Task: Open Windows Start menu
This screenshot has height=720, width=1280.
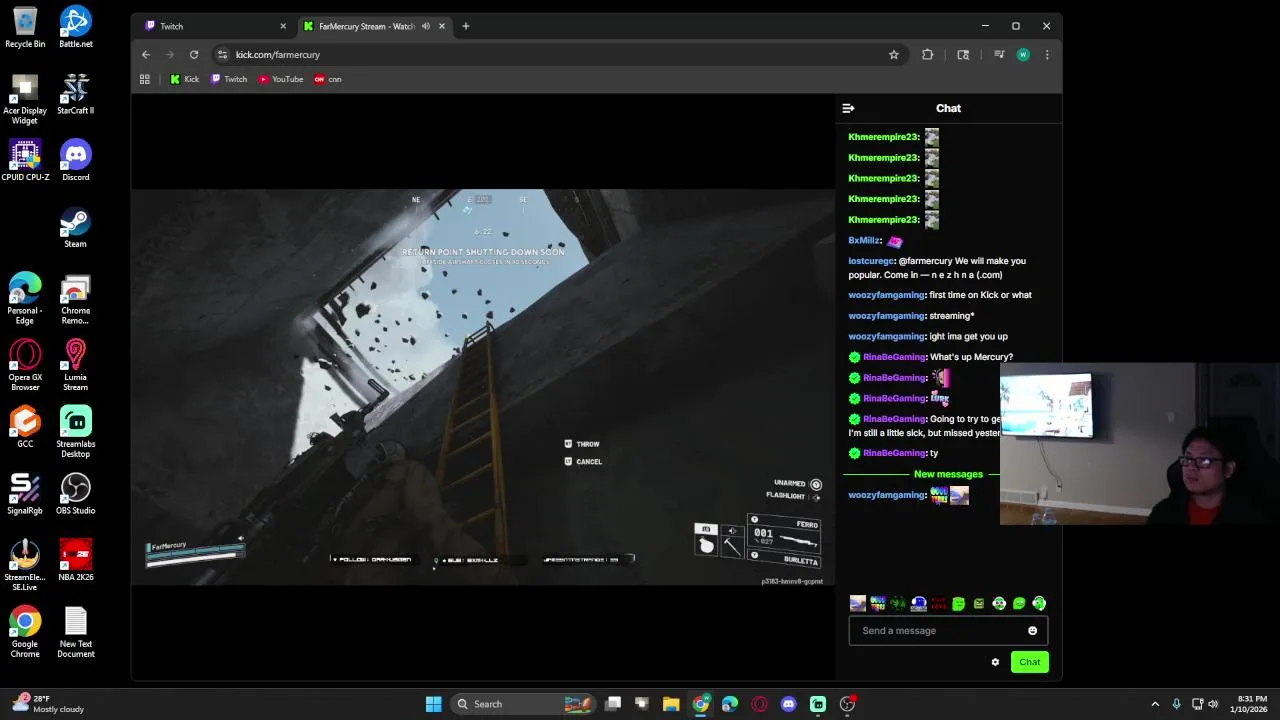Action: point(433,704)
